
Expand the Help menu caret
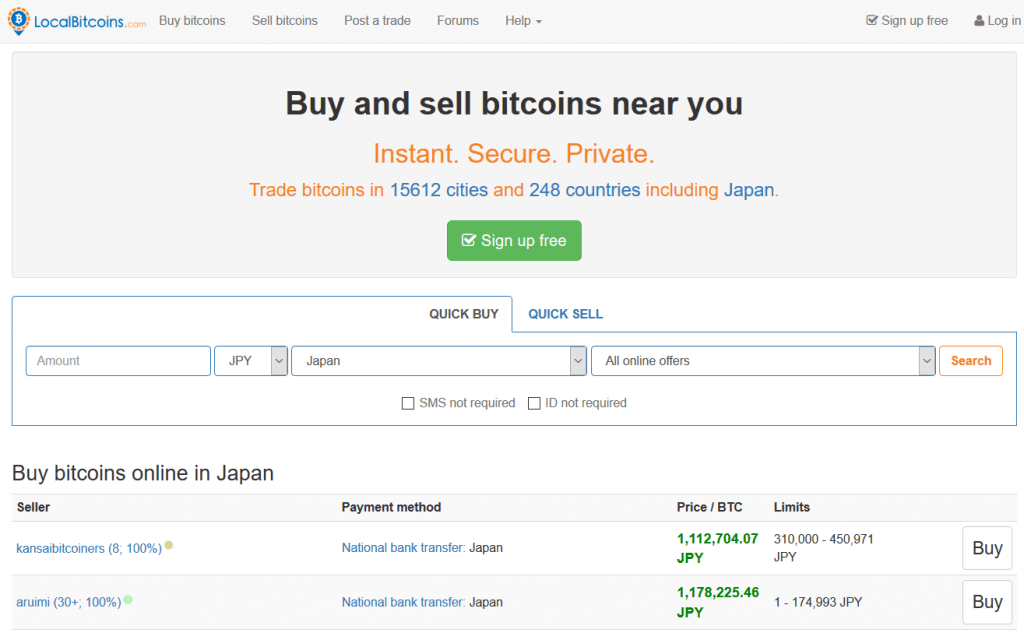(539, 22)
